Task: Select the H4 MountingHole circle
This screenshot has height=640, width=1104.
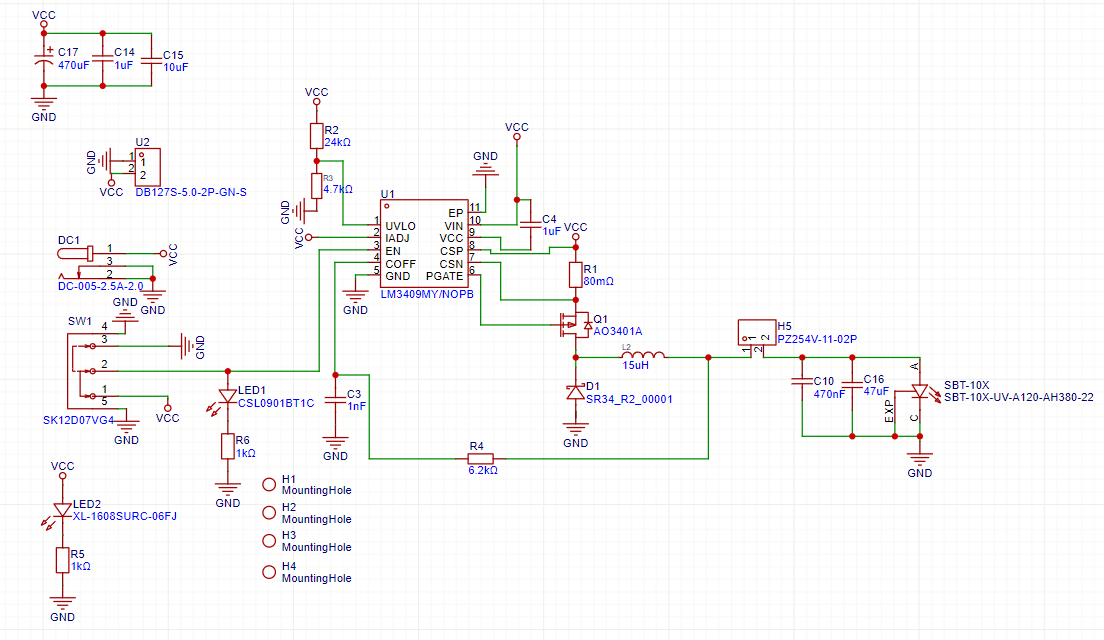Action: click(x=268, y=572)
